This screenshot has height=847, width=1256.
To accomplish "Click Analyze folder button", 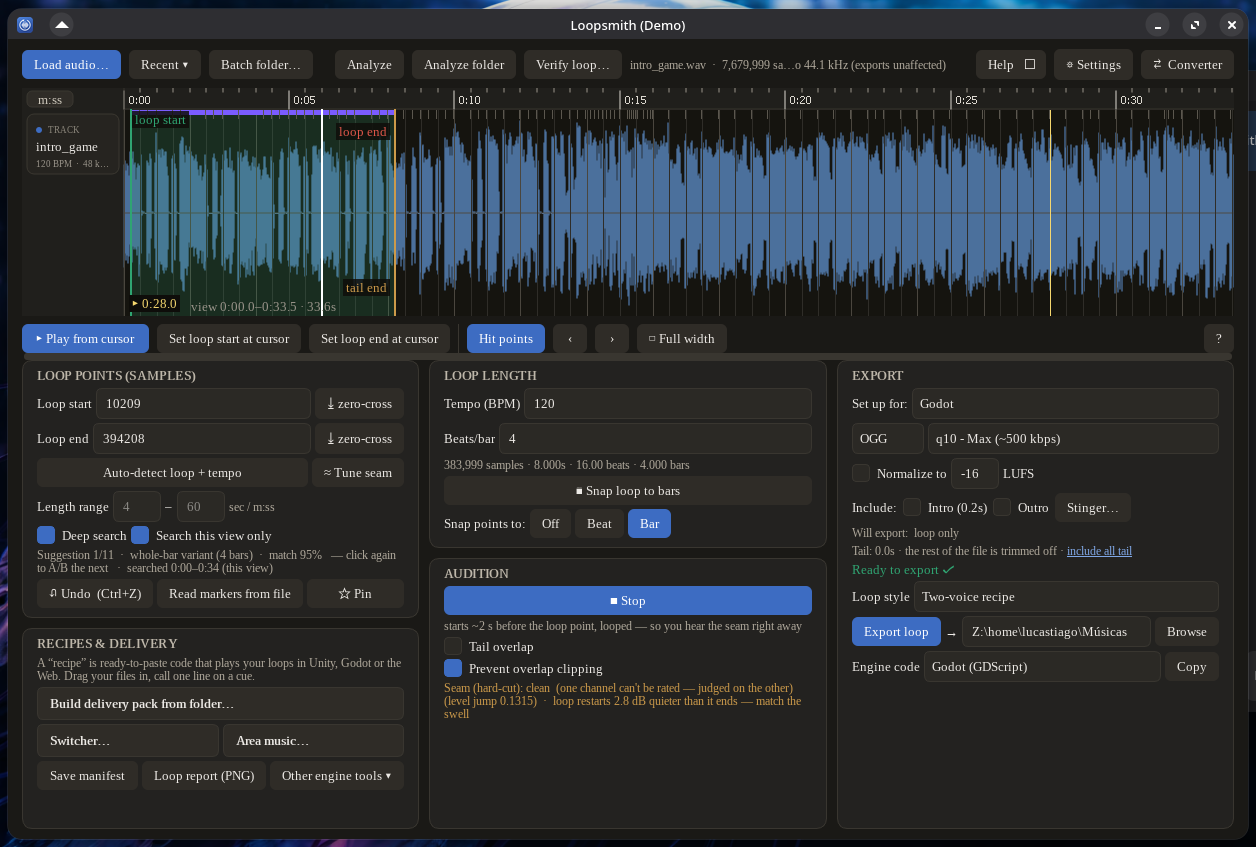I will click(x=464, y=64).
